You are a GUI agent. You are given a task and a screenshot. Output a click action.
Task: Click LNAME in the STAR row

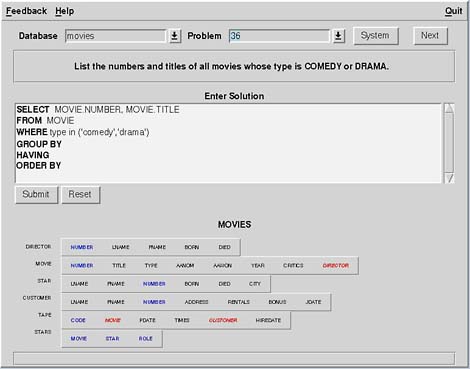pyautogui.click(x=79, y=284)
